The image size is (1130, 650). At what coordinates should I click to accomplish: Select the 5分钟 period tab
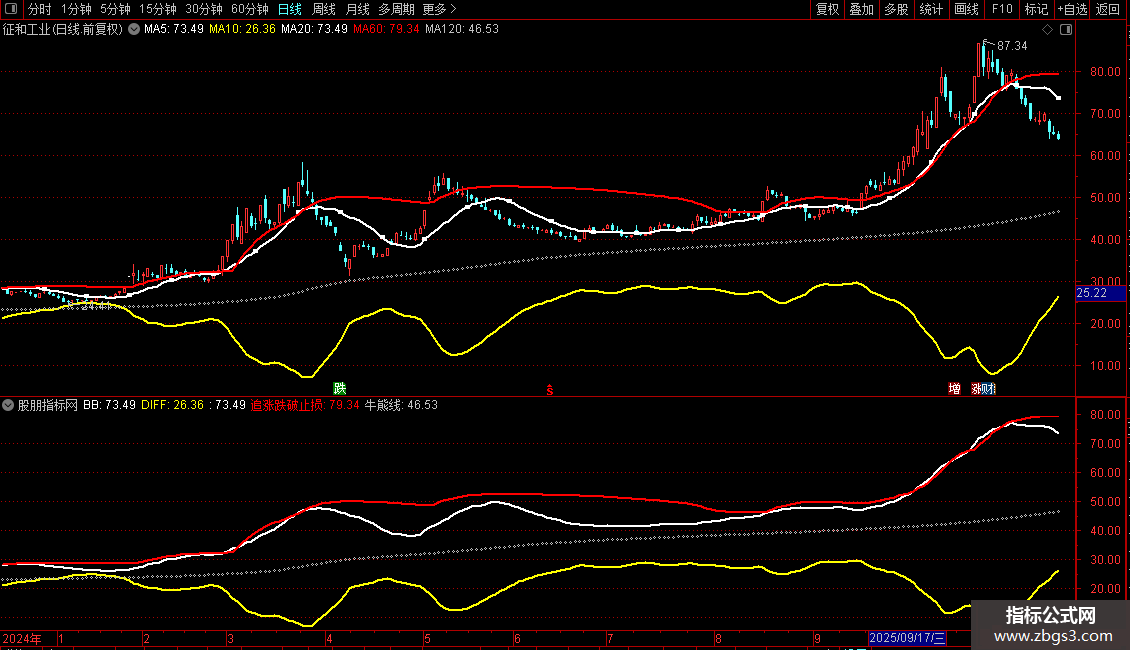pyautogui.click(x=115, y=9)
